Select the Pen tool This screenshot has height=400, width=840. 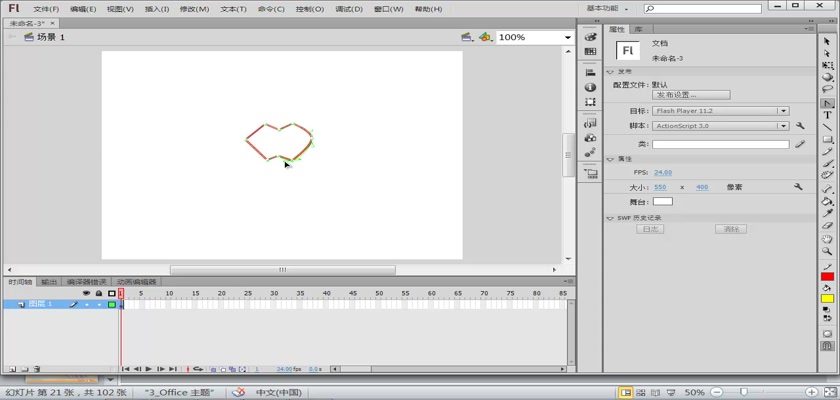pyautogui.click(x=827, y=103)
